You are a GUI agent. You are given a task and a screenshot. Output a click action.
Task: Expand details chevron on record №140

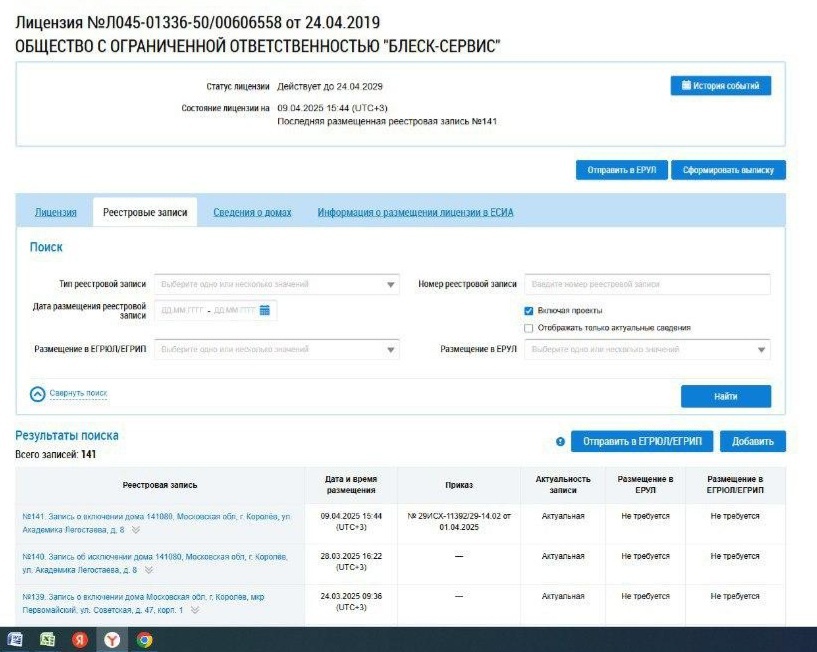(x=147, y=568)
